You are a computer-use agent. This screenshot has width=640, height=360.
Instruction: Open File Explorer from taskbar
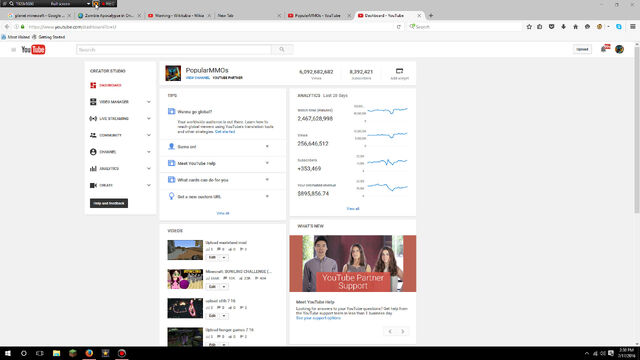(56, 353)
